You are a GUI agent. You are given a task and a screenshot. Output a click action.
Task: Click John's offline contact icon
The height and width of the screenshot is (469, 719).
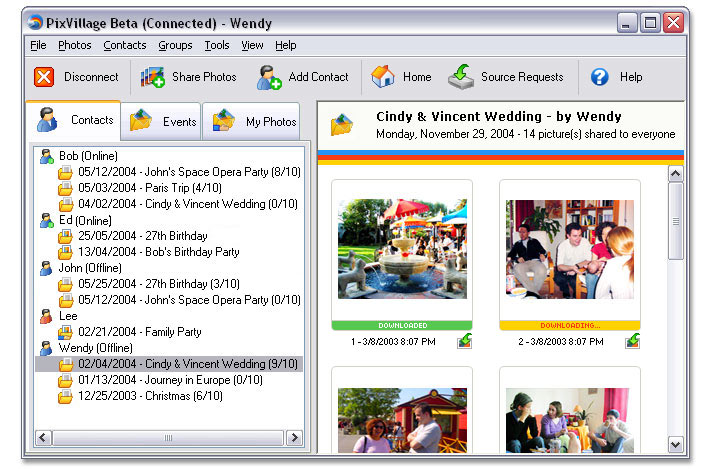point(46,268)
